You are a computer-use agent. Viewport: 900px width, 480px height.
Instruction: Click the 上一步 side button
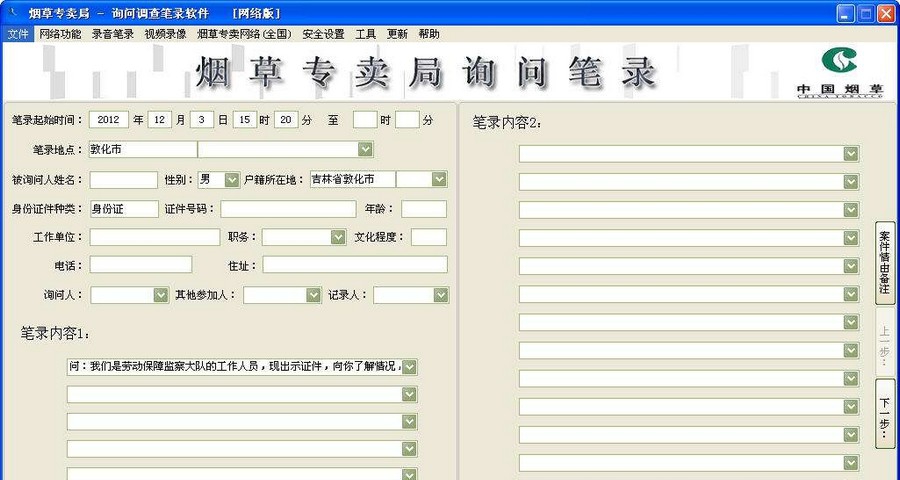coord(885,342)
